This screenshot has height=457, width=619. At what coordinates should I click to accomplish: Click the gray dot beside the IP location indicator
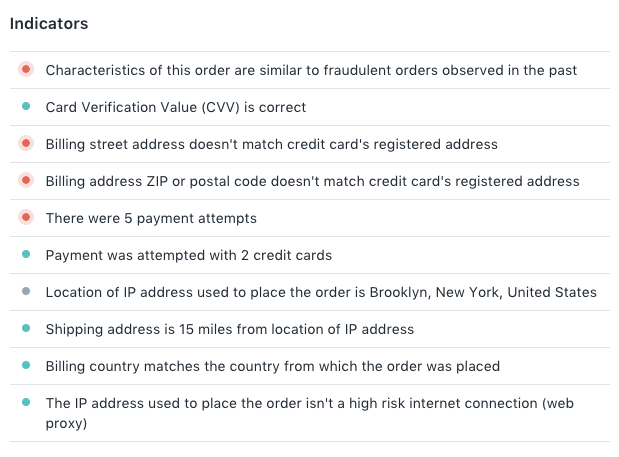point(26,292)
